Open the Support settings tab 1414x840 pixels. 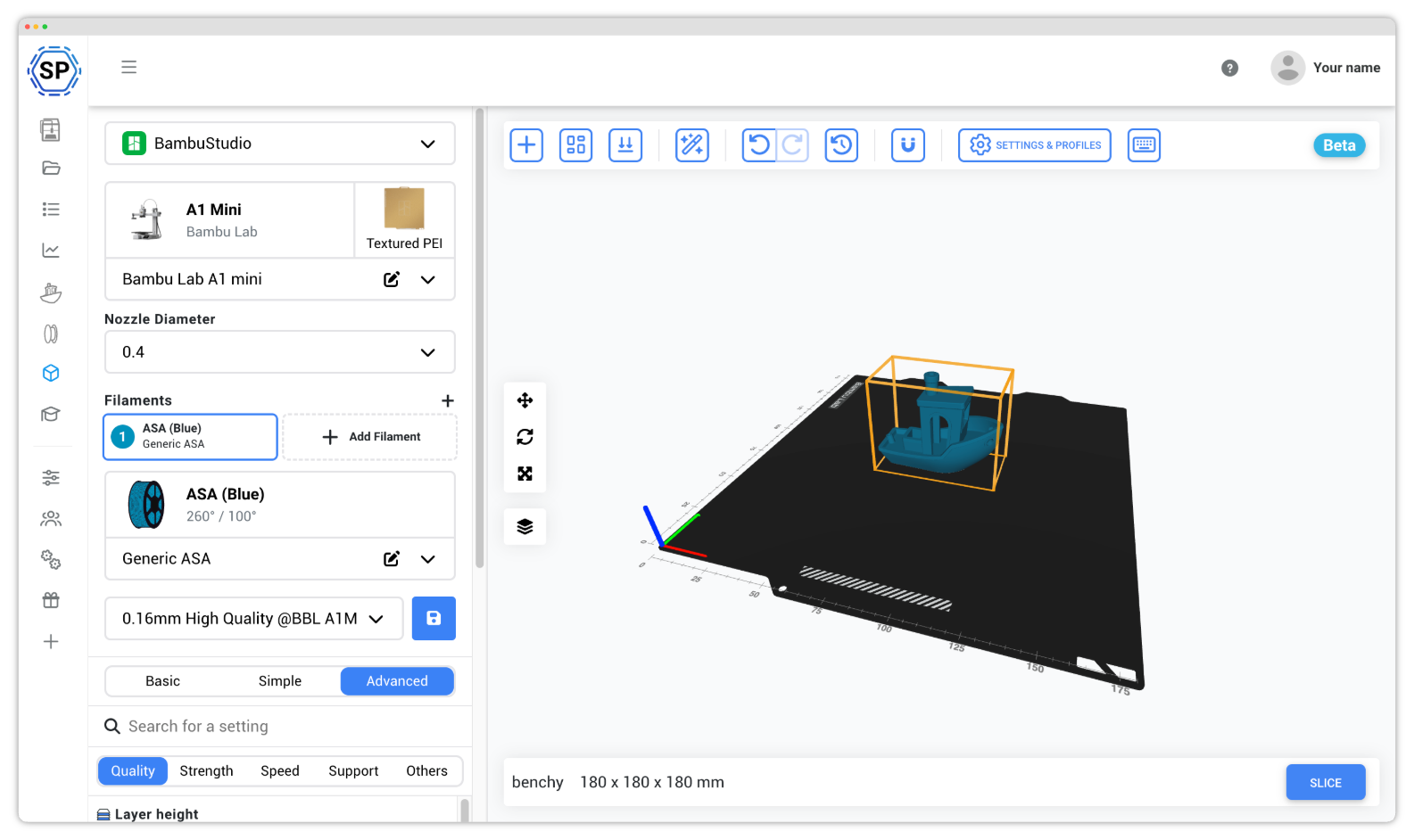(353, 771)
